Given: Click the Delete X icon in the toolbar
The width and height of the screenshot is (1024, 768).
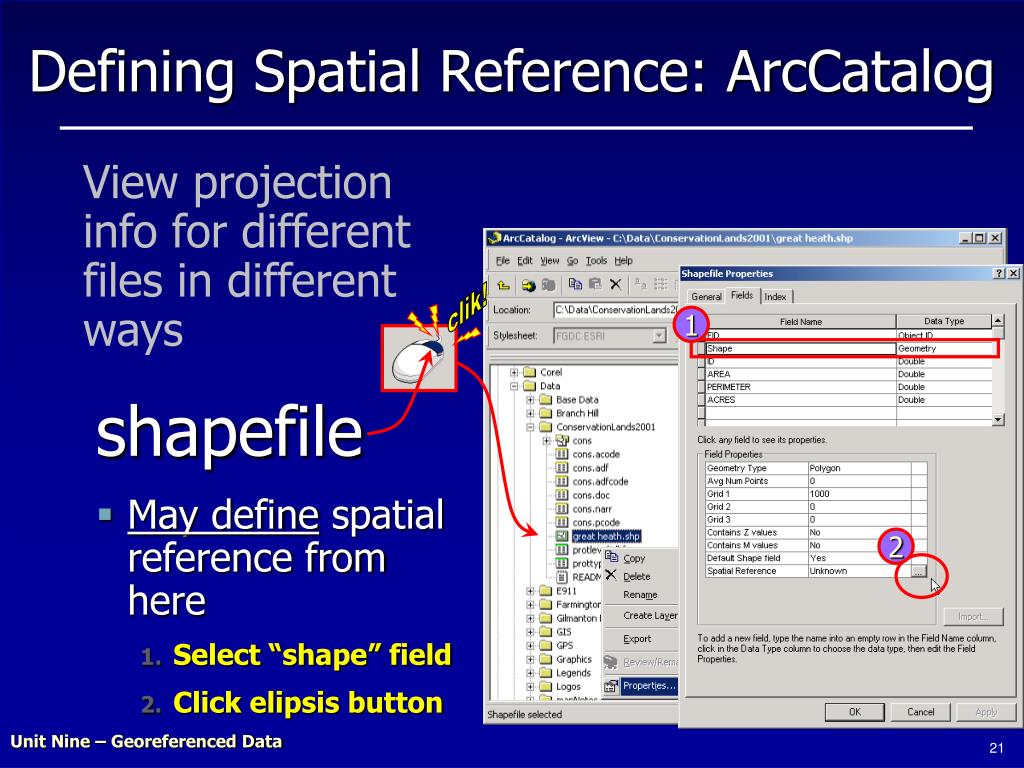Looking at the screenshot, I should tap(615, 284).
